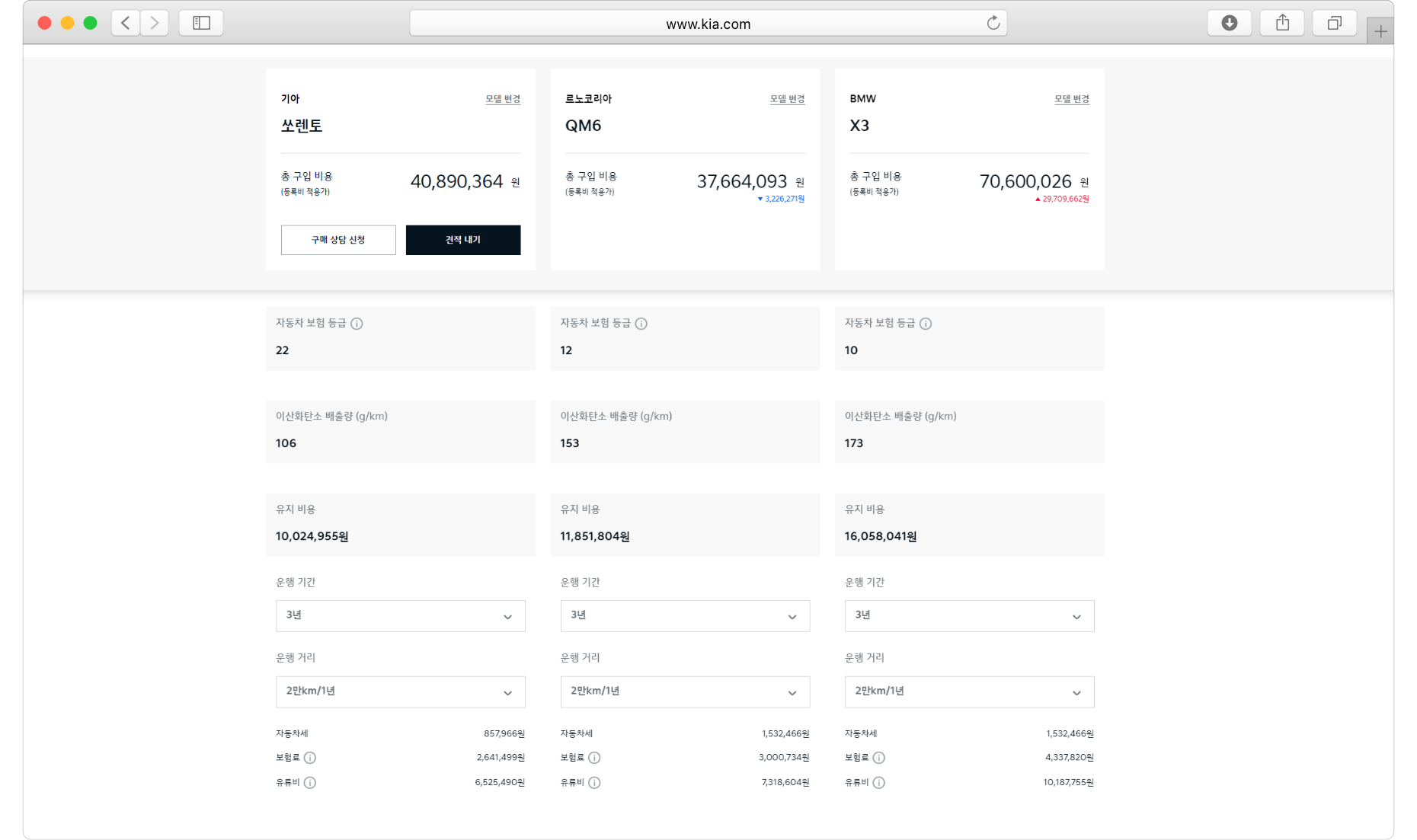1417x840 pixels.
Task: Click the 쏘렌토 model name heading
Action: 302,126
